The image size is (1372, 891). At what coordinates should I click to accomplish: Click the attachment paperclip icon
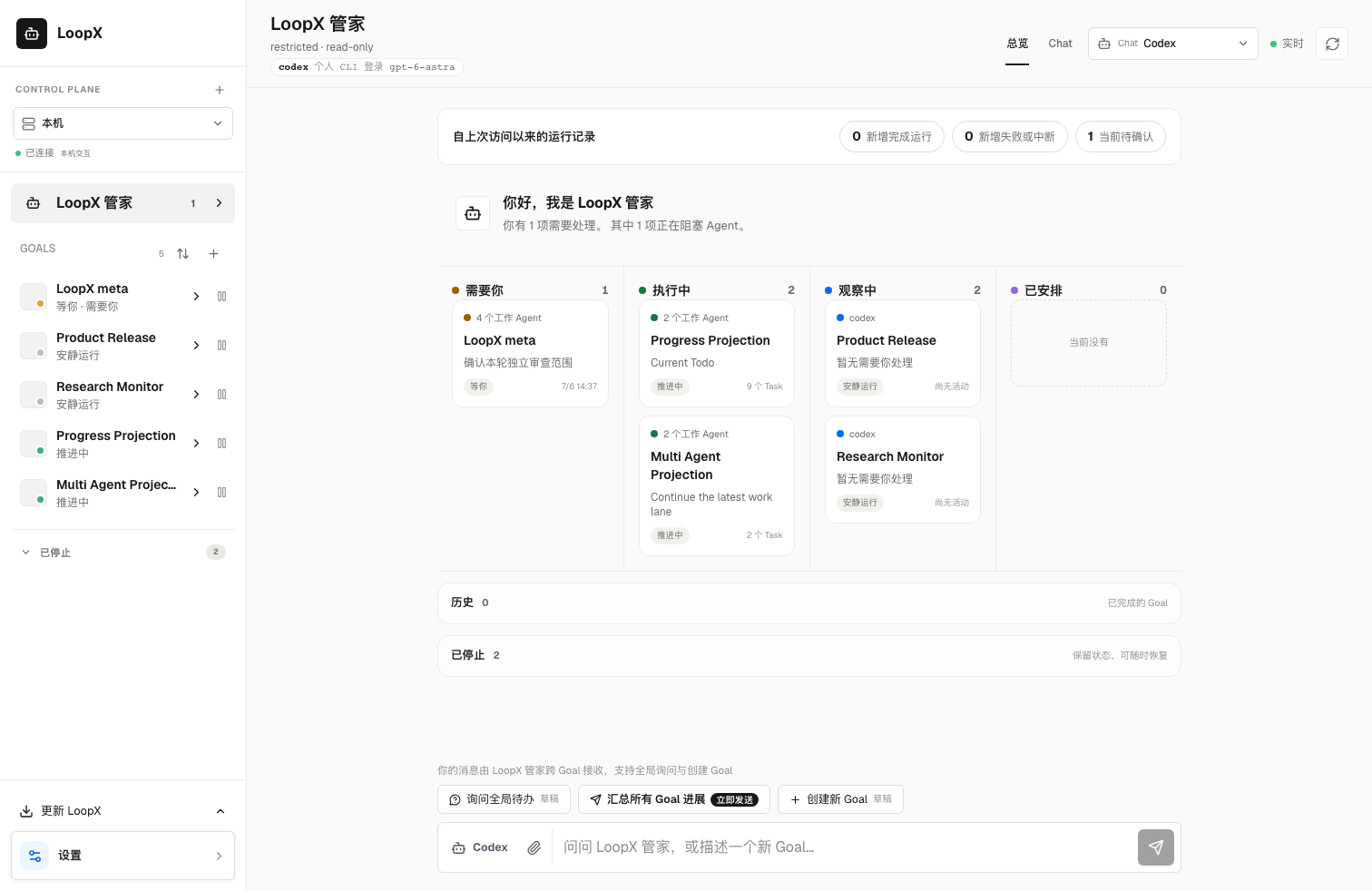click(x=534, y=847)
